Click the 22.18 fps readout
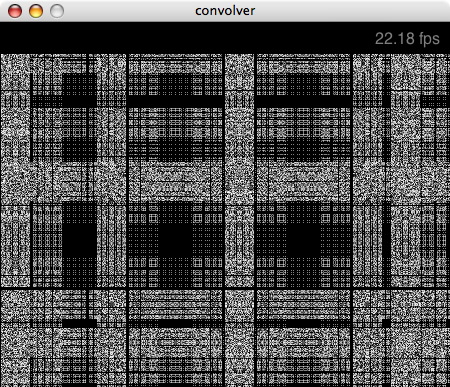Image resolution: width=450 pixels, height=387 pixels. click(407, 39)
